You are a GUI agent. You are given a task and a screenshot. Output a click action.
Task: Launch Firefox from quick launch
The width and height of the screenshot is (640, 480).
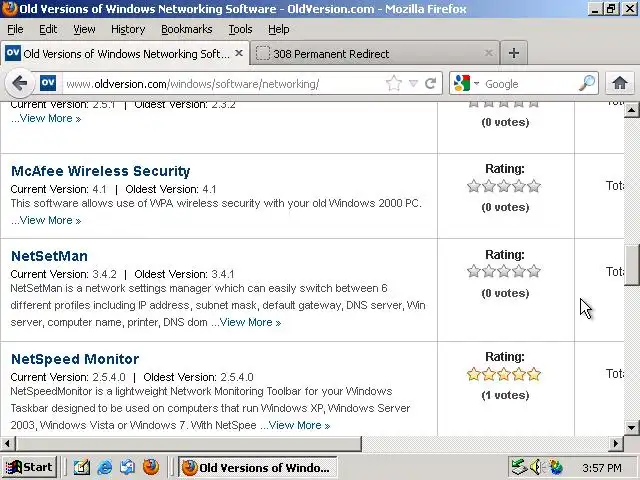[151, 467]
